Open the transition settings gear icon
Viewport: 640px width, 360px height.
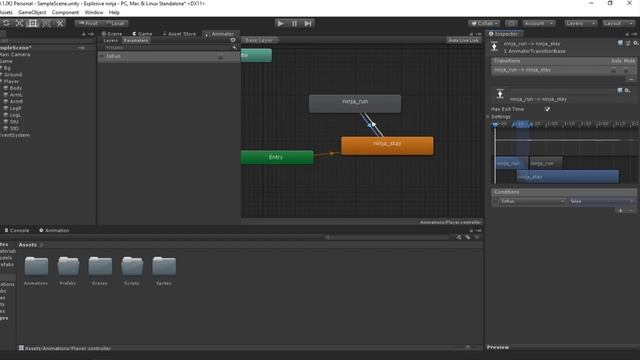click(627, 90)
